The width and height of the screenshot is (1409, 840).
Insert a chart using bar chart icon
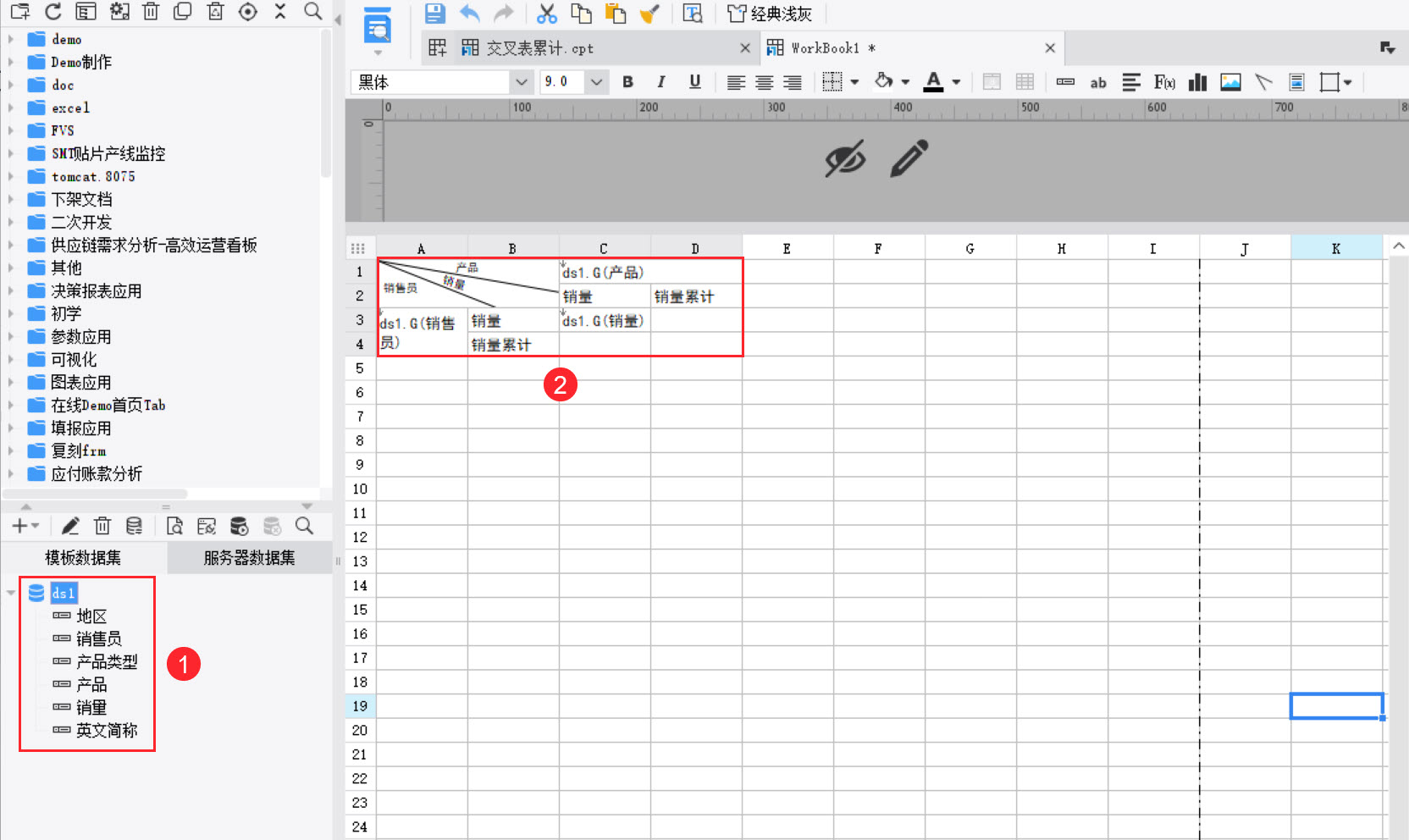coord(1197,82)
